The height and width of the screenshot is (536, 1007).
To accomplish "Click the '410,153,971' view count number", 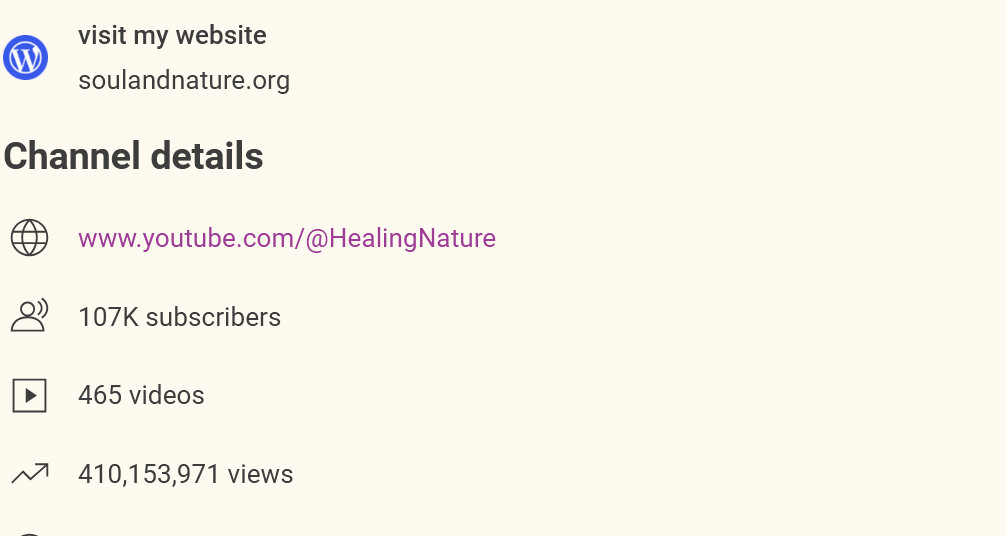I will [x=149, y=474].
